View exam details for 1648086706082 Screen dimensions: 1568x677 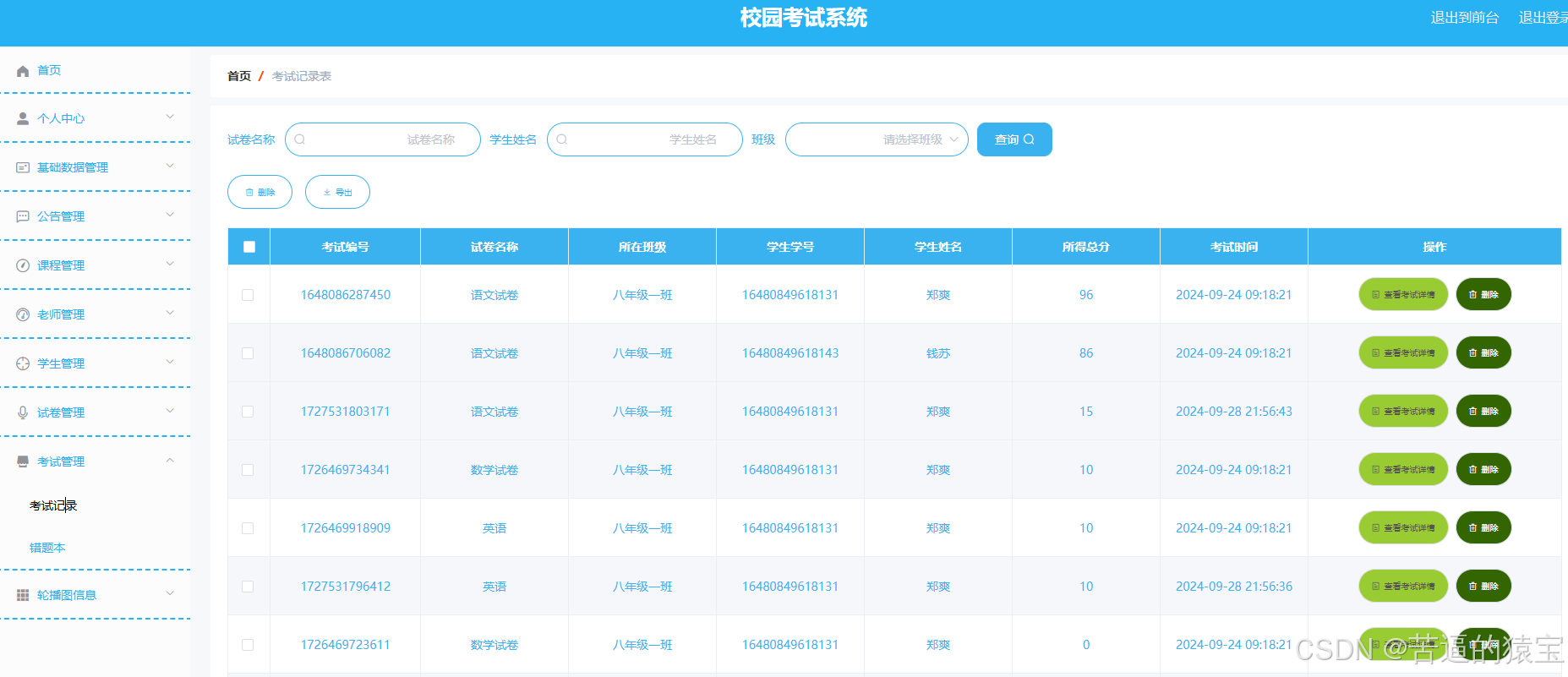(x=1403, y=352)
